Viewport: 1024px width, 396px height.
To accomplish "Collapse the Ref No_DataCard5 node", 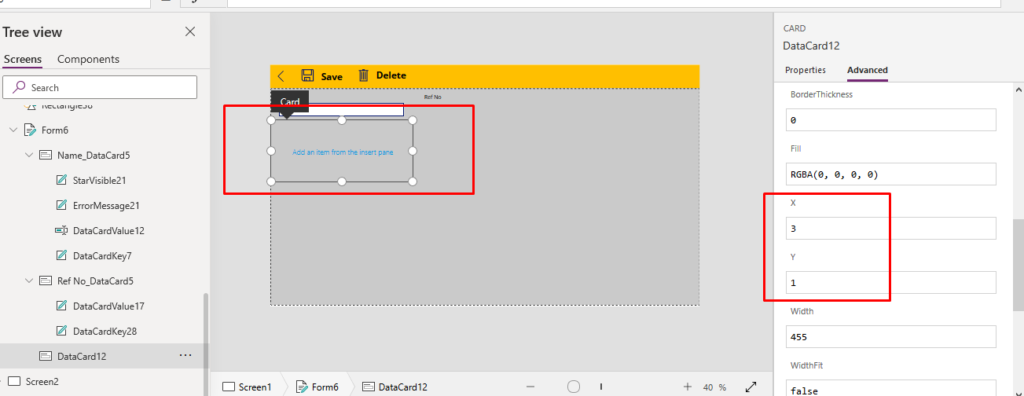I will (29, 281).
